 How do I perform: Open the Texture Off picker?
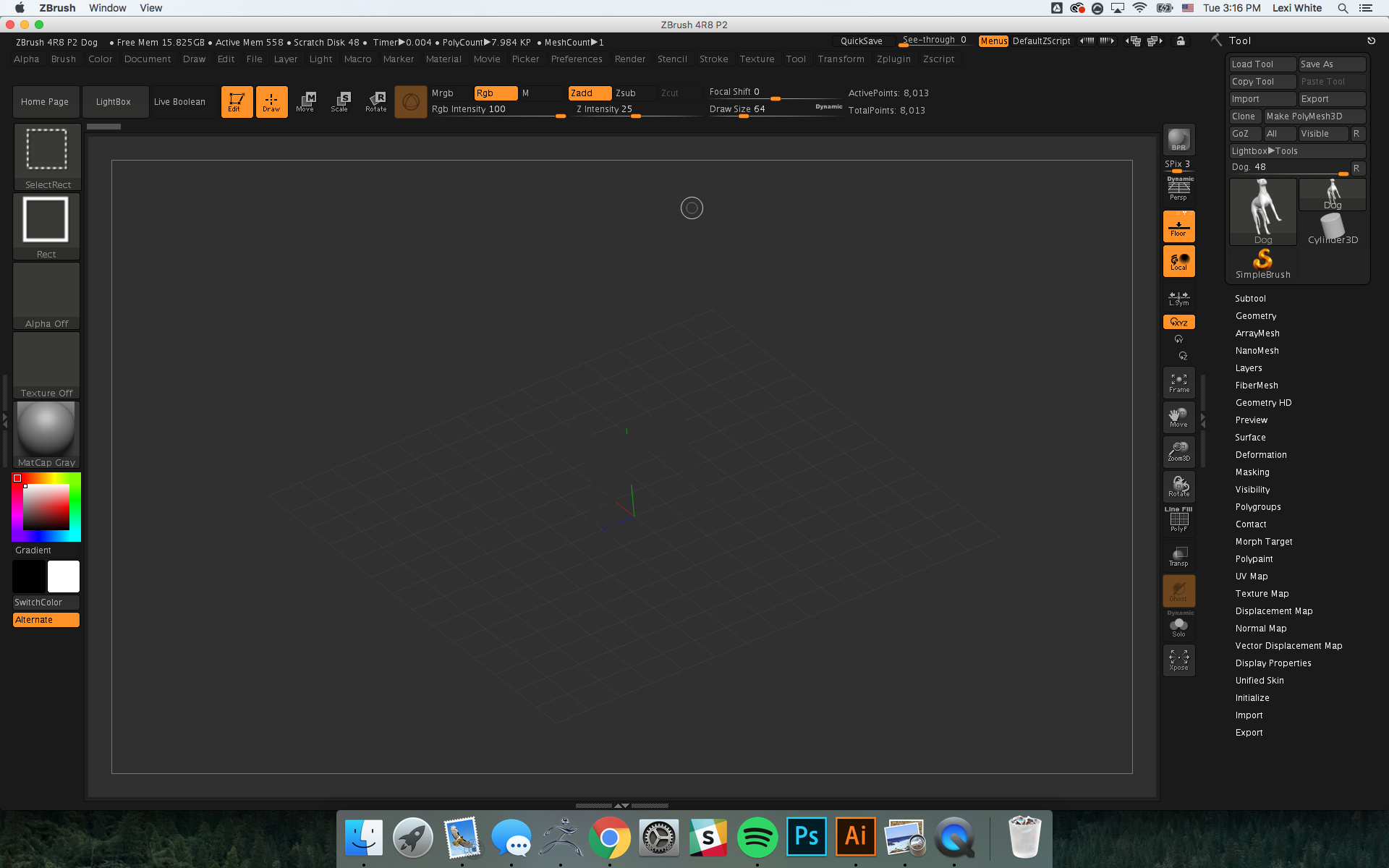click(x=47, y=365)
